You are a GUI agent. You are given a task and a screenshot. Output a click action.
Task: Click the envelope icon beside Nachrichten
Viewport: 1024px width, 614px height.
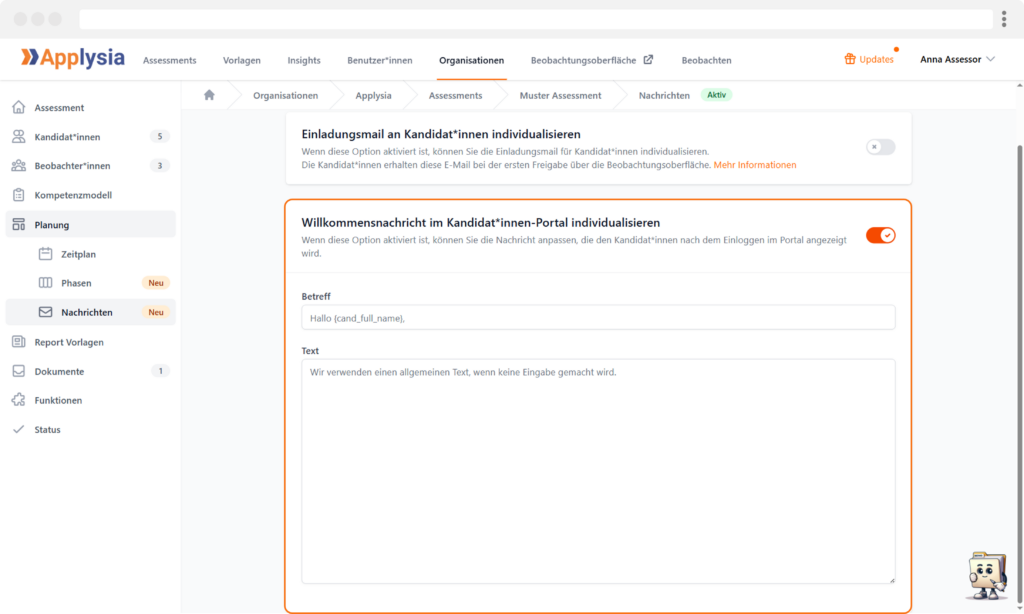[x=45, y=312]
